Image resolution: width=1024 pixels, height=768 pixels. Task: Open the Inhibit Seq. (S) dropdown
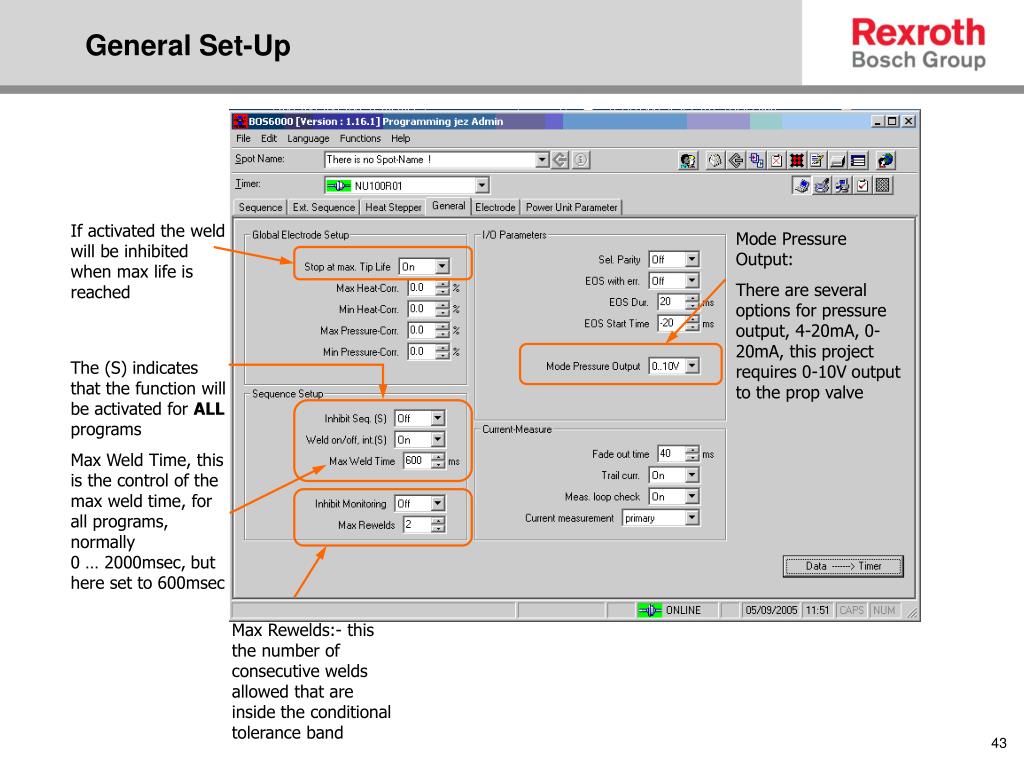(438, 418)
